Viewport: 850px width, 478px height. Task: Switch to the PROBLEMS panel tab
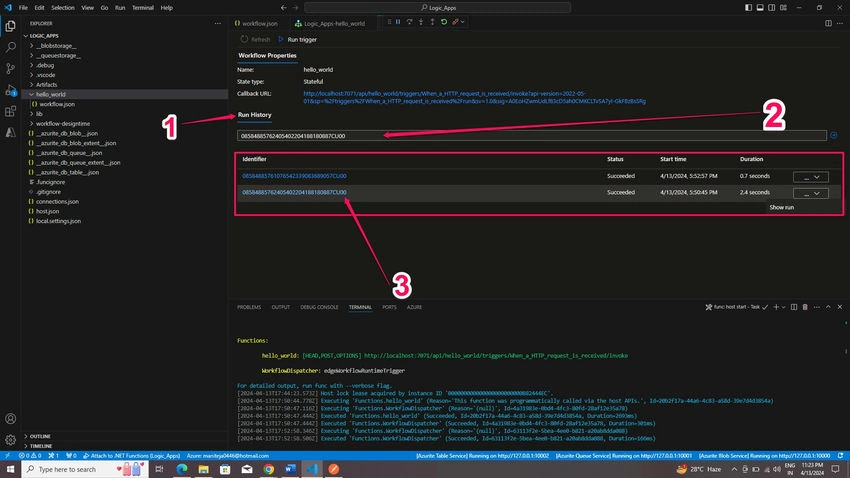[x=249, y=307]
